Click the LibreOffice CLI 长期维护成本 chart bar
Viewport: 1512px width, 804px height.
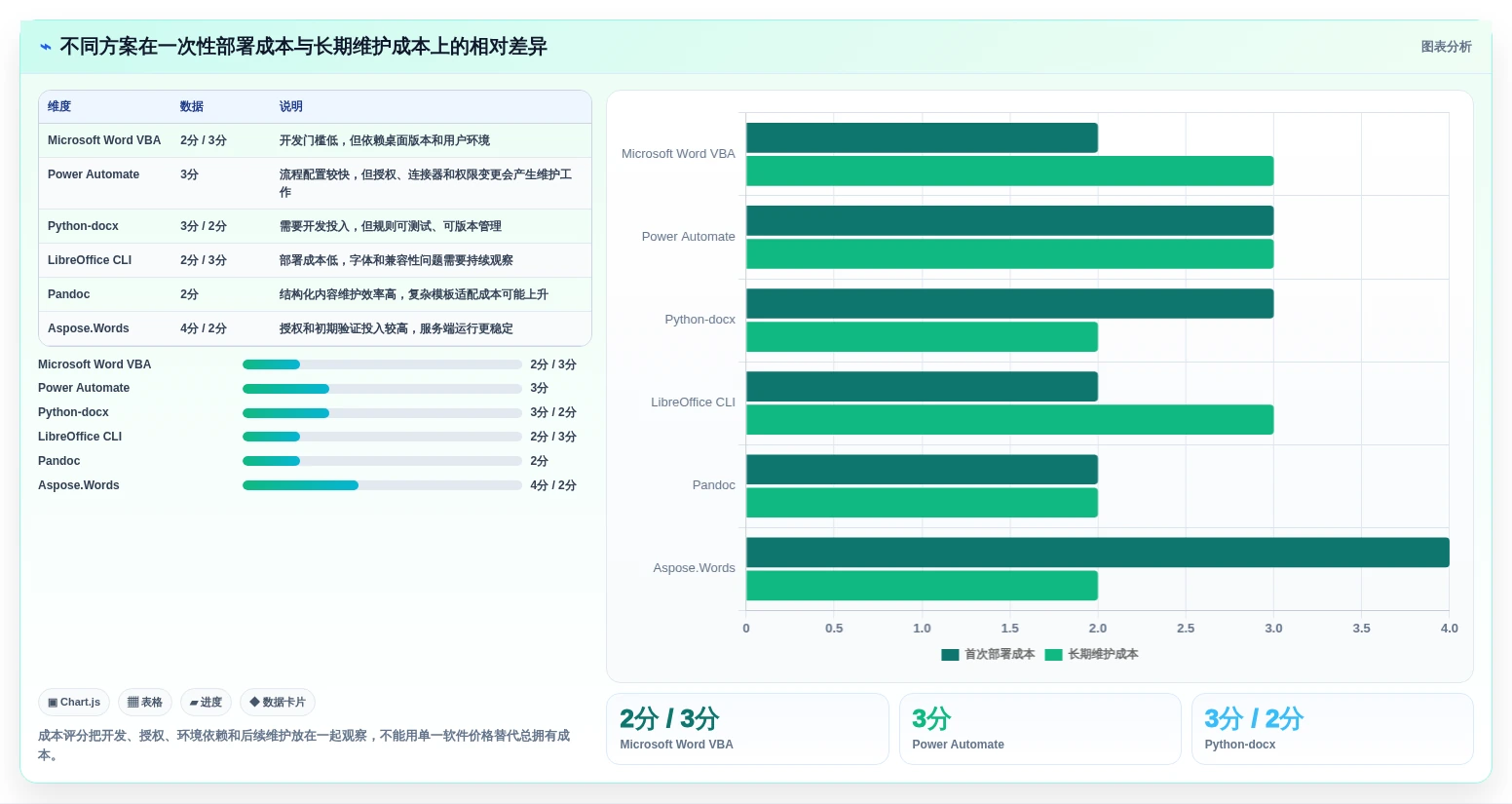tap(1009, 420)
